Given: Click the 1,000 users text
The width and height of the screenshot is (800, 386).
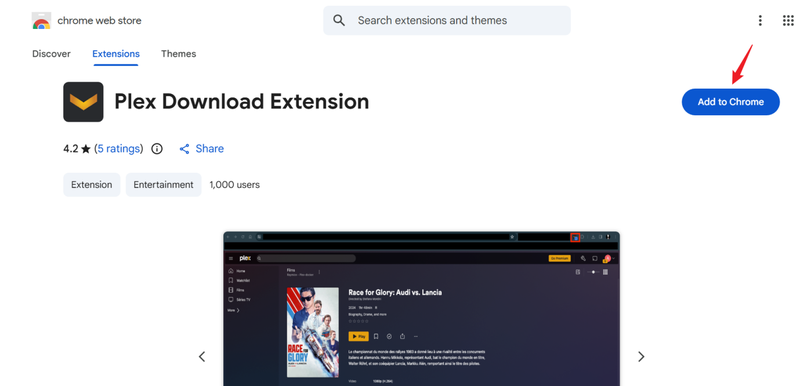Looking at the screenshot, I should 235,185.
